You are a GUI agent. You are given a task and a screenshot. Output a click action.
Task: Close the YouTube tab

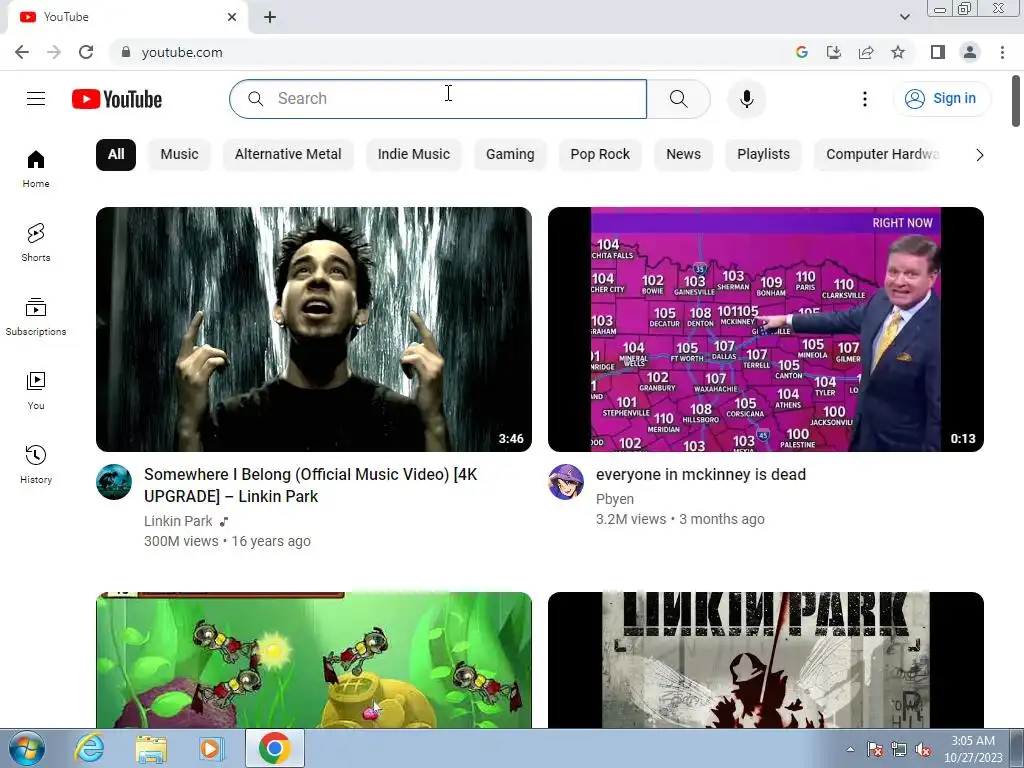(x=232, y=17)
